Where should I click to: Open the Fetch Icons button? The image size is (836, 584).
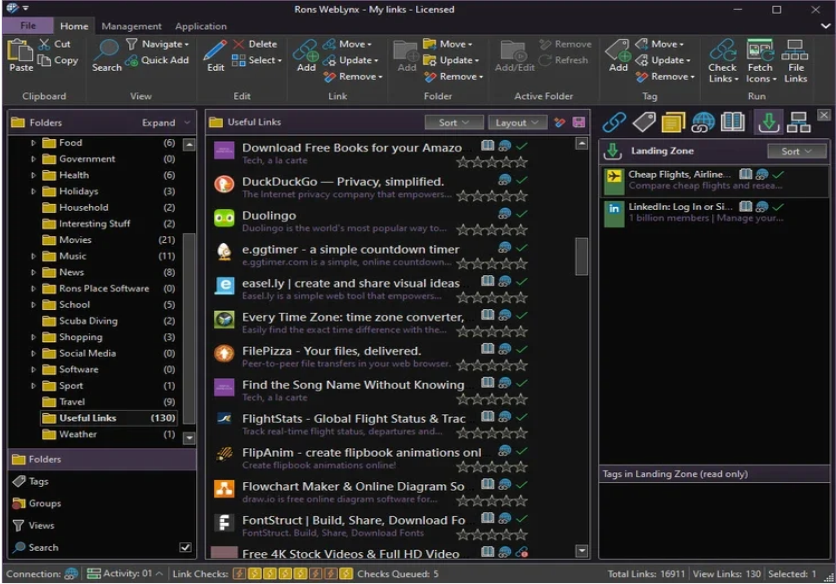(x=760, y=61)
